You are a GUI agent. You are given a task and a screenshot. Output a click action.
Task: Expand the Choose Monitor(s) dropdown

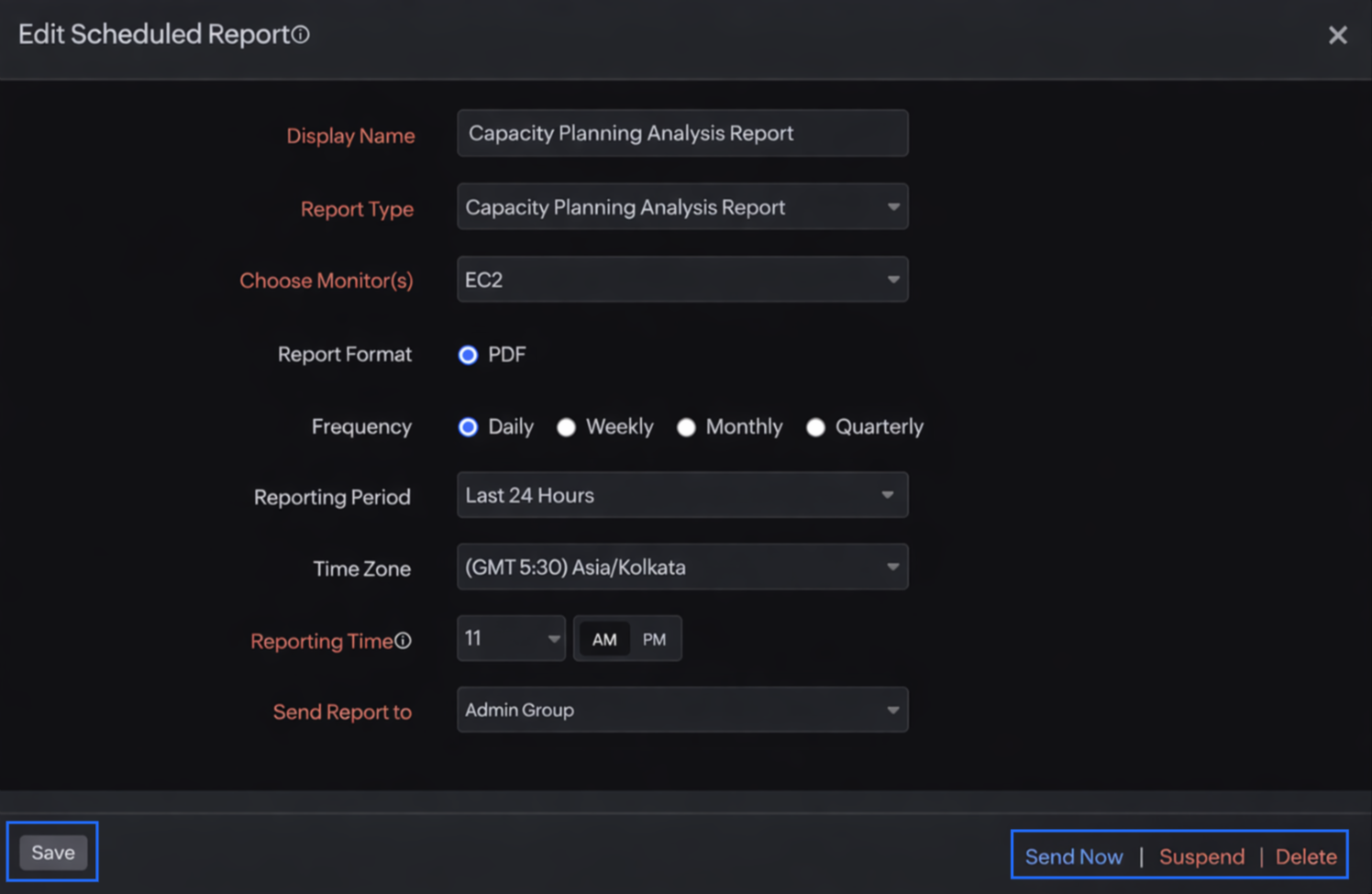(682, 280)
